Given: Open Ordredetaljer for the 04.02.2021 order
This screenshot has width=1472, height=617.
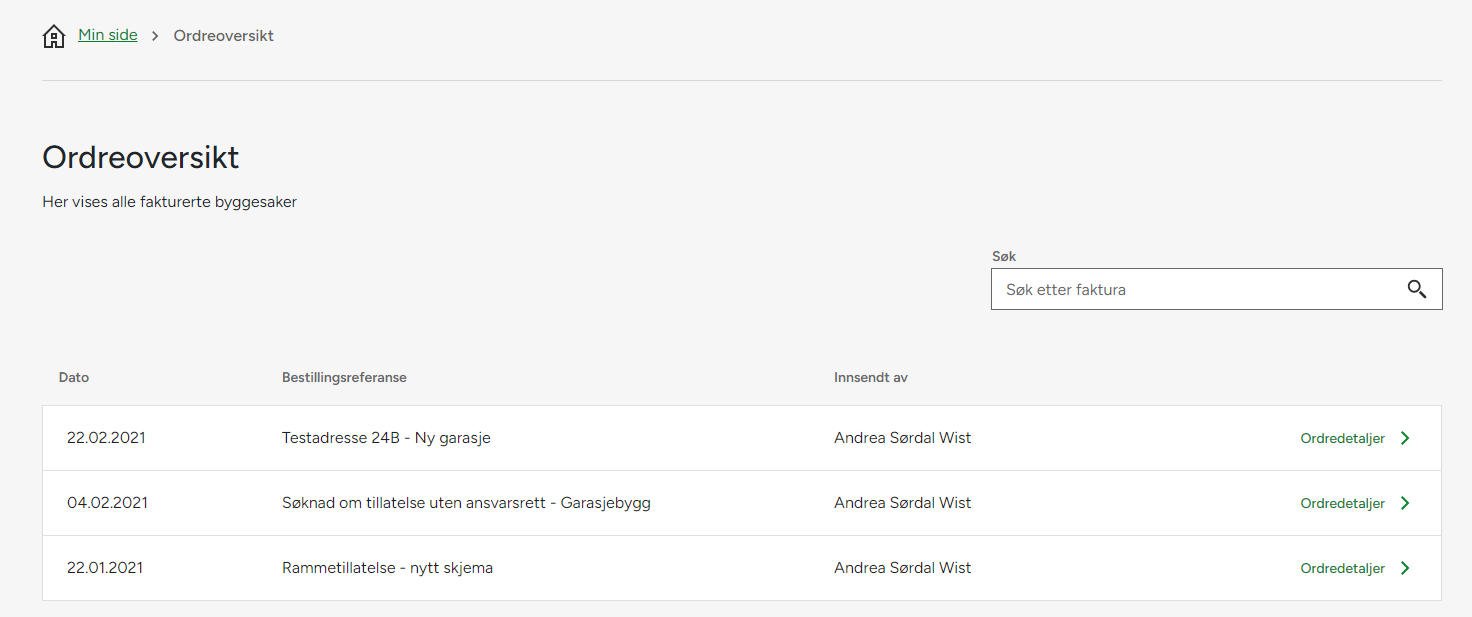Looking at the screenshot, I should tap(1342, 503).
